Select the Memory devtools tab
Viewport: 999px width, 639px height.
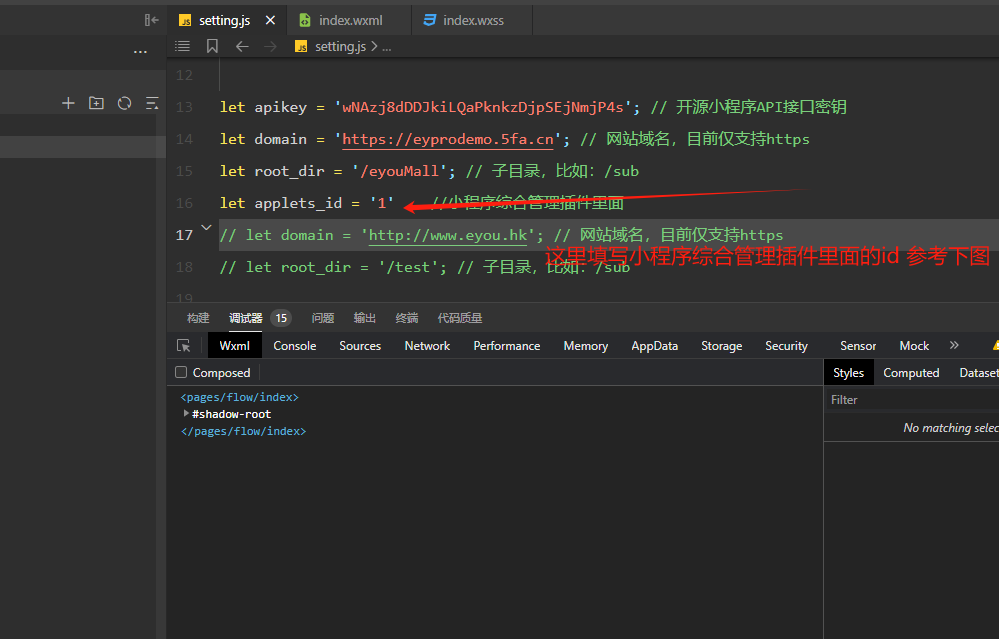(x=586, y=346)
